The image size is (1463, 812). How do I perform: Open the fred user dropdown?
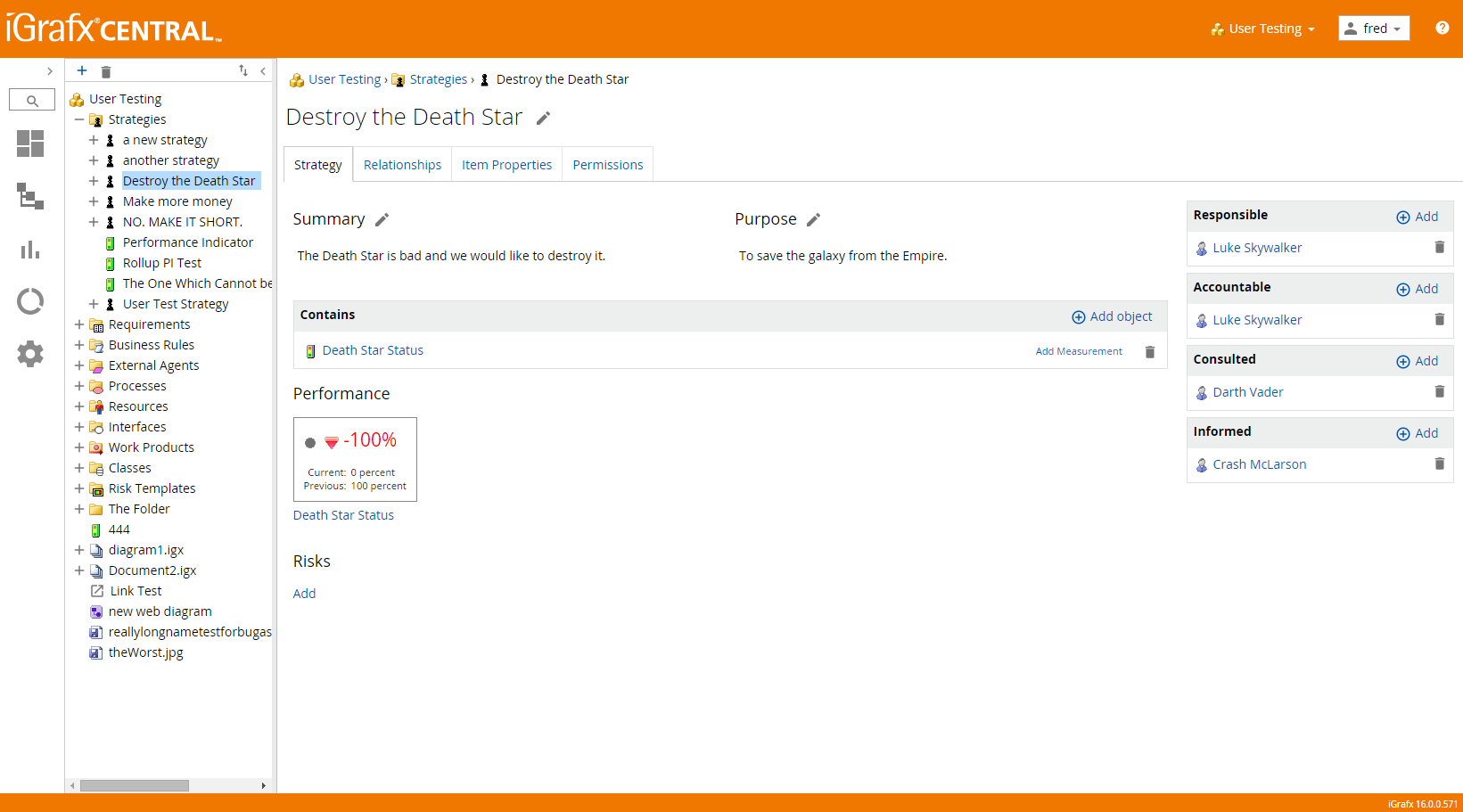tap(1373, 29)
